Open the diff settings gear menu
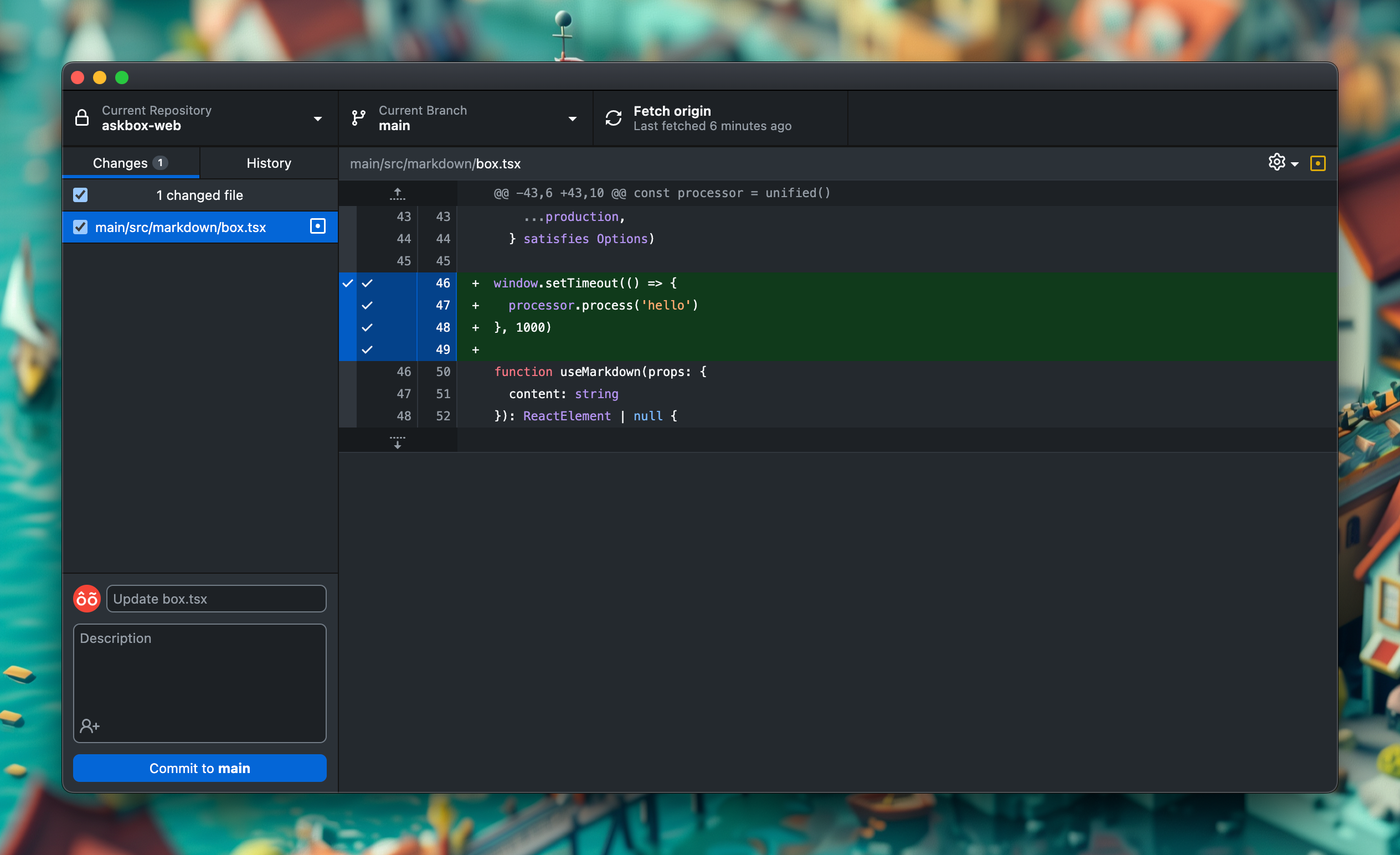 (1277, 162)
